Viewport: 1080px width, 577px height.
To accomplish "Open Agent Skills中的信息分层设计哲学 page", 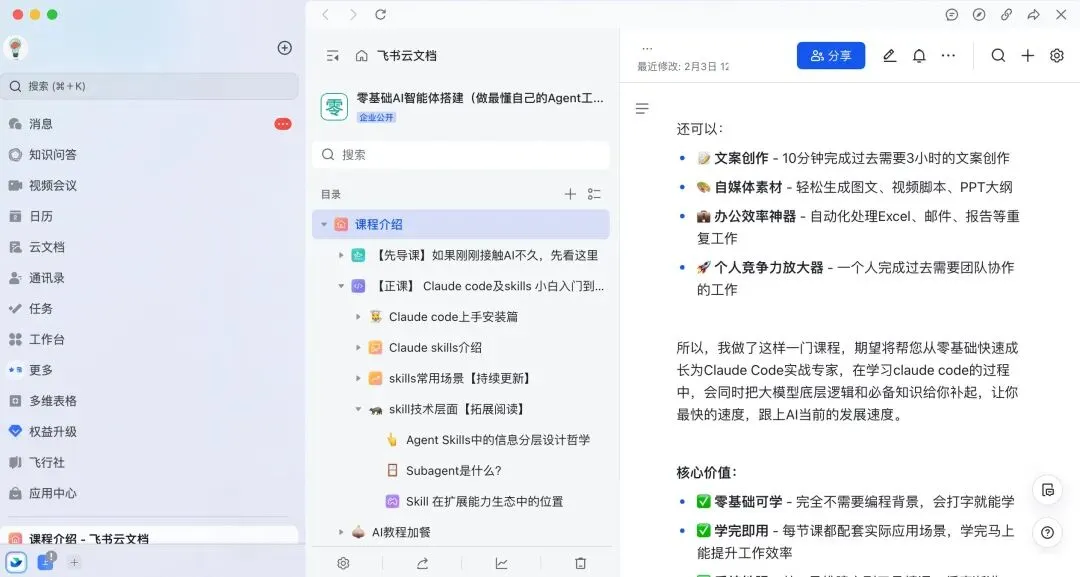I will point(498,440).
